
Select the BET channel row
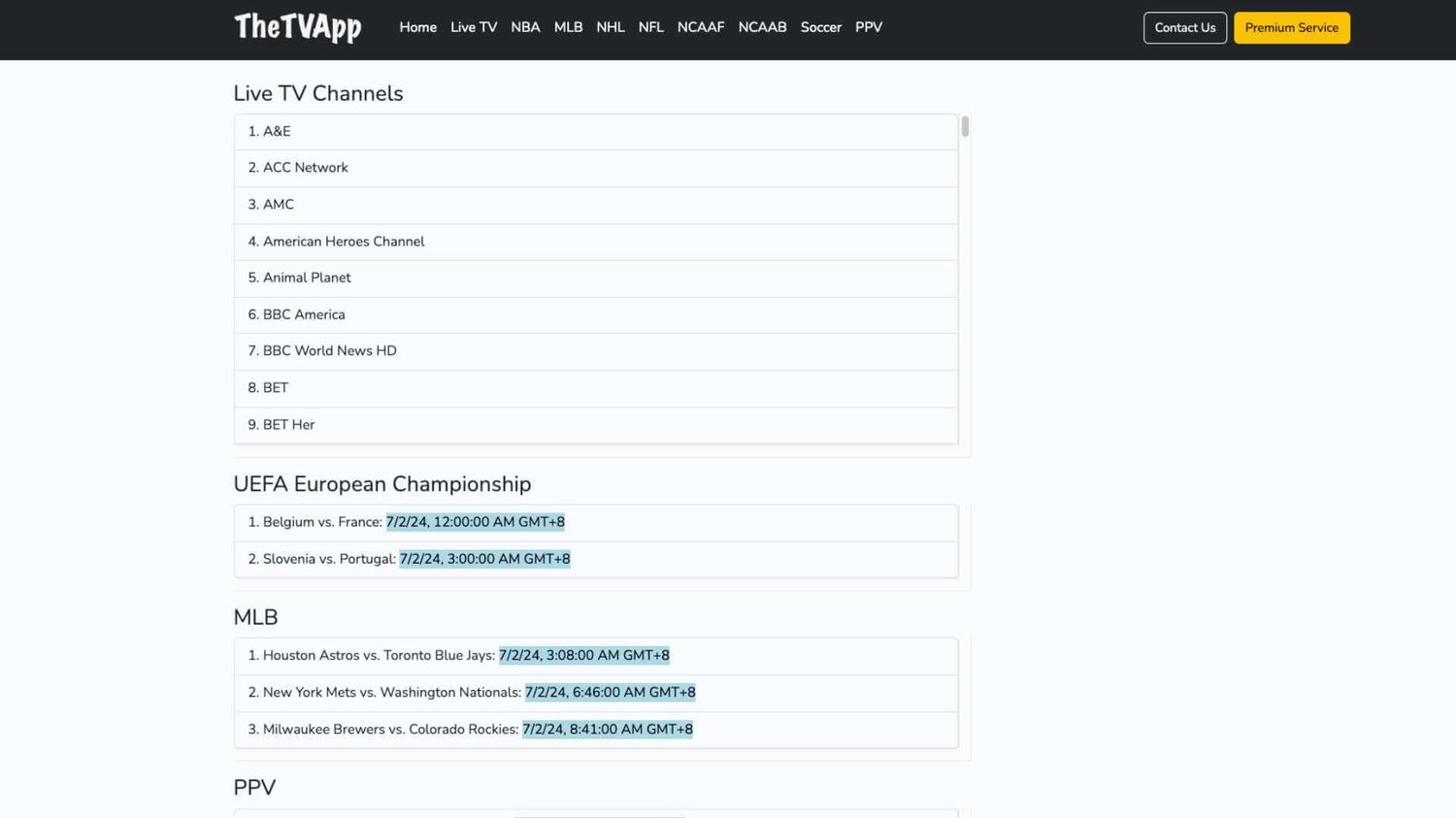(596, 388)
